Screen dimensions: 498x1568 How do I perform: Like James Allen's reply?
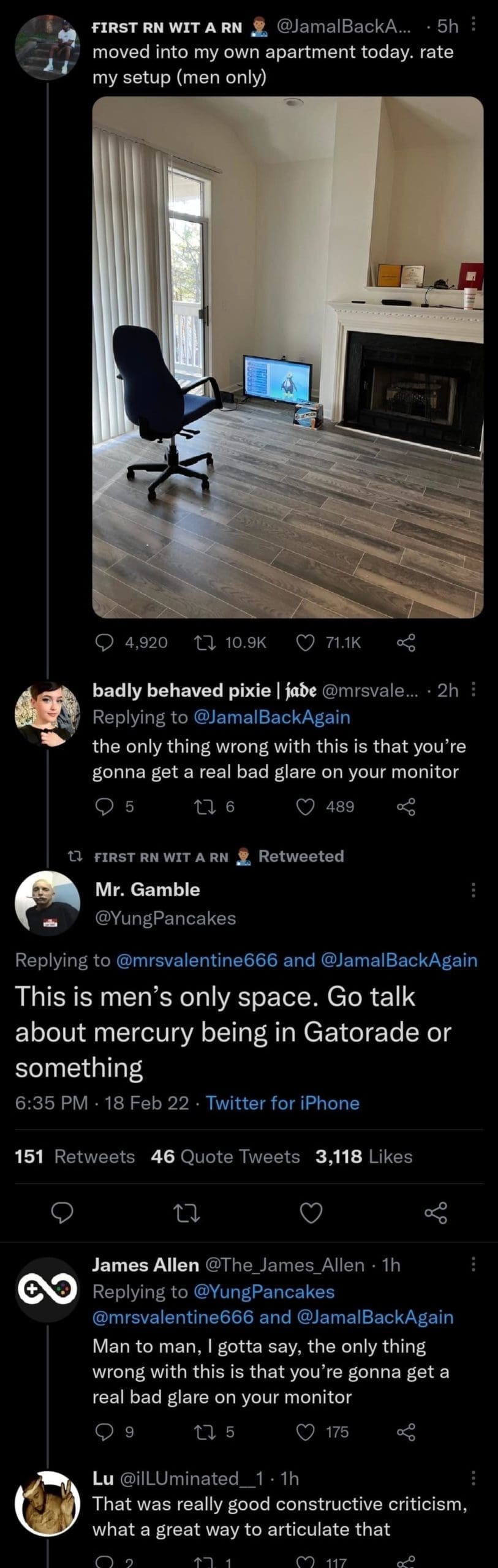click(304, 1432)
